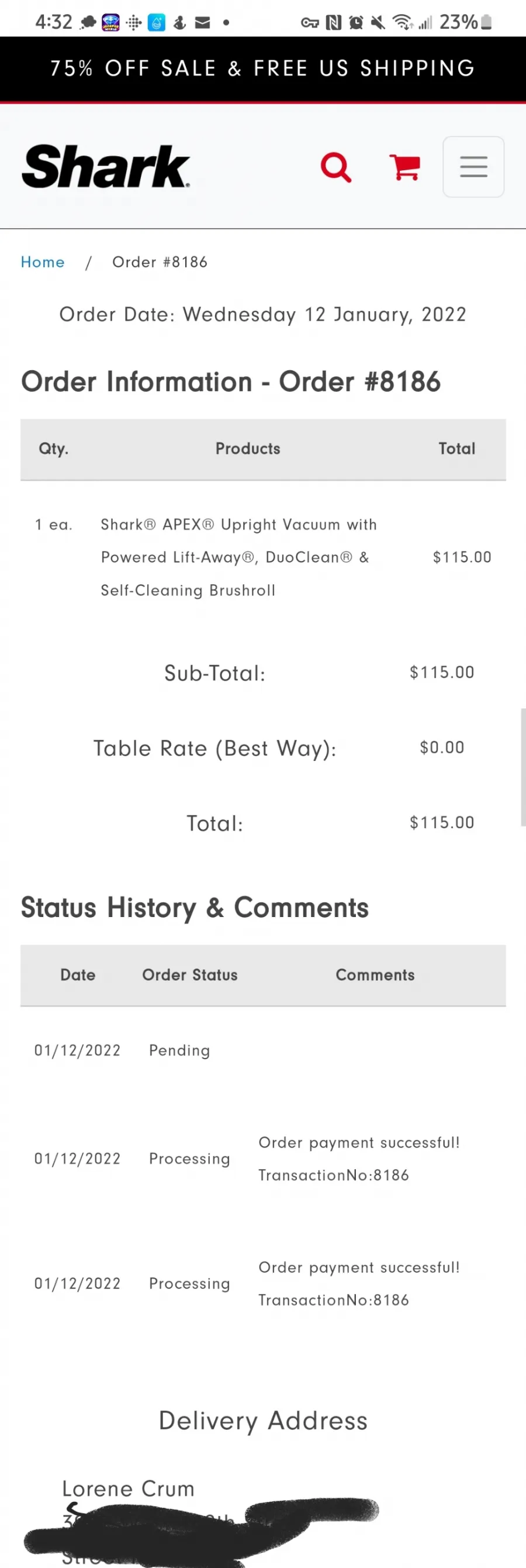Tap the Delivery Address heading

[x=264, y=1421]
